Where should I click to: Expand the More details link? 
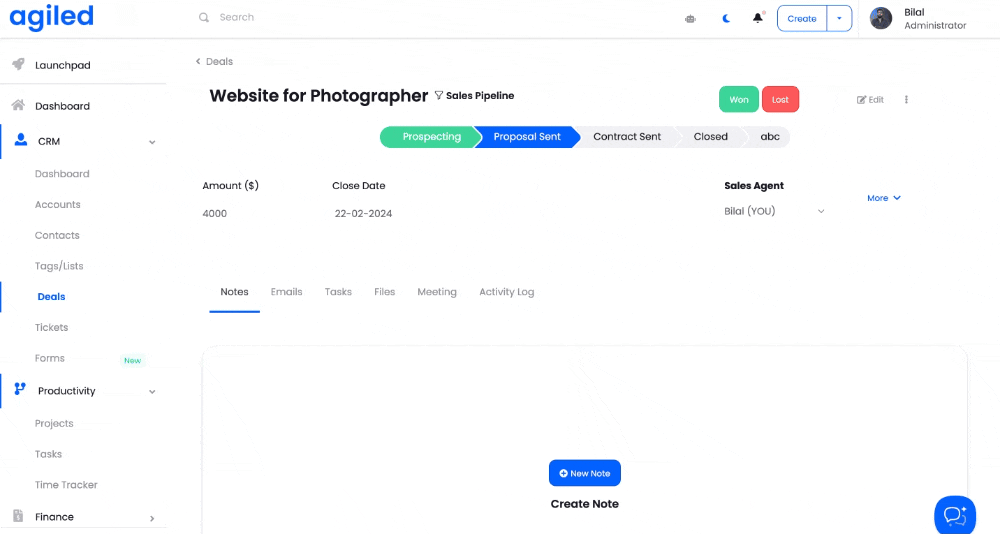tap(883, 198)
